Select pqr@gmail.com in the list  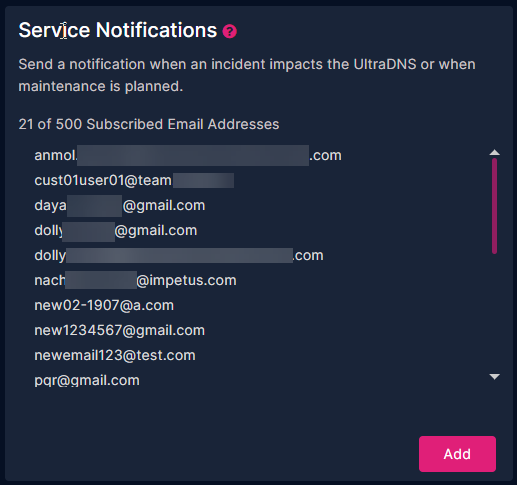point(87,380)
